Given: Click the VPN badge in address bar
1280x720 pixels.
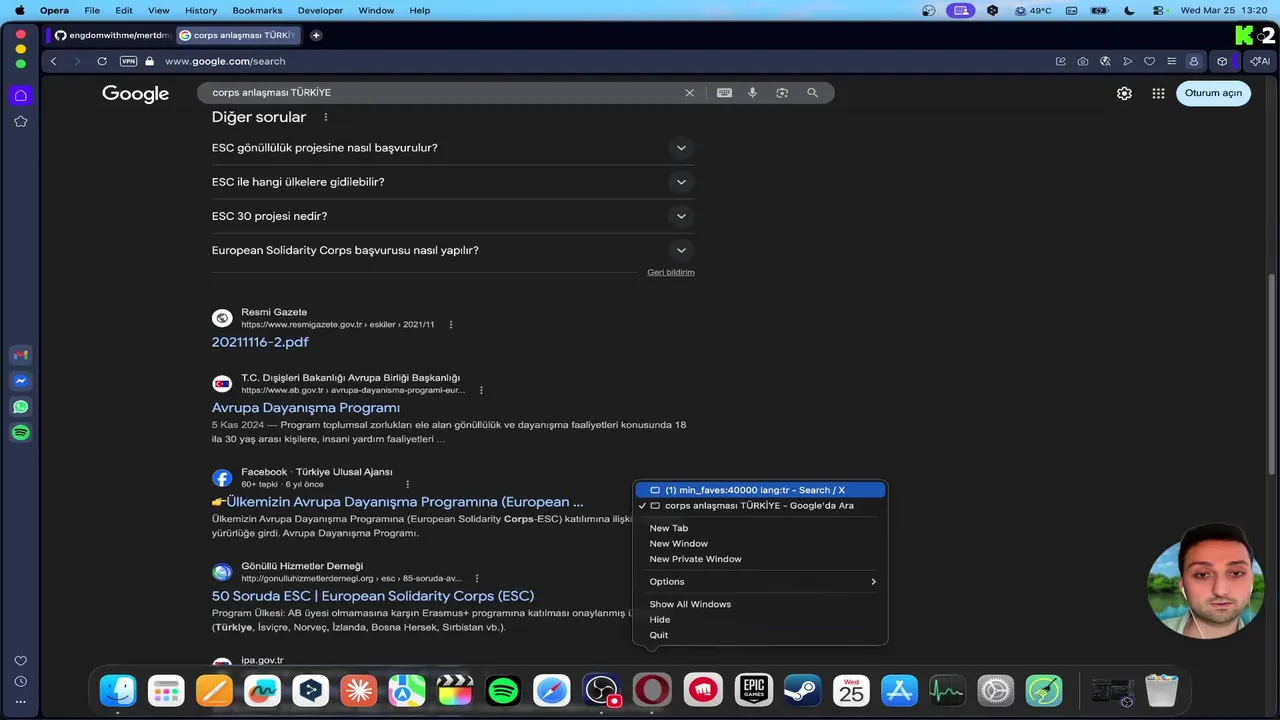Looking at the screenshot, I should tap(128, 61).
